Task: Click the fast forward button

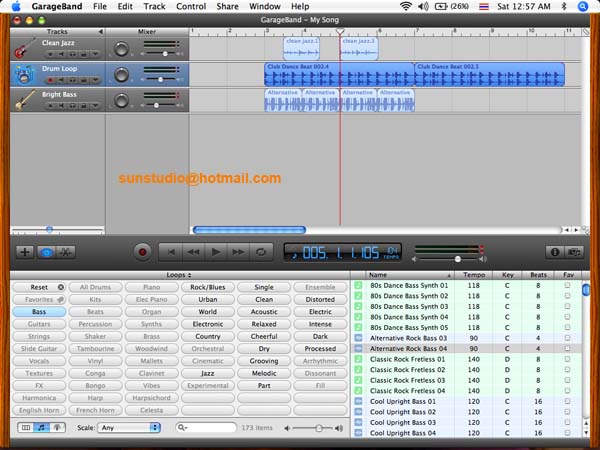Action: click(x=238, y=252)
